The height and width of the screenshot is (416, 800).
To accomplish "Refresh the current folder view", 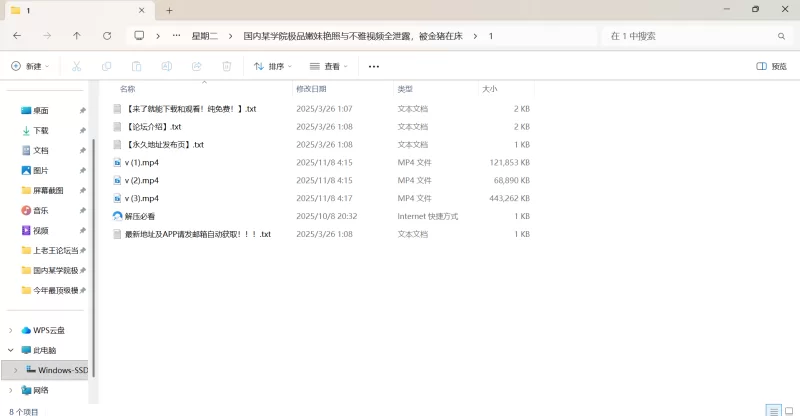I will (107, 35).
